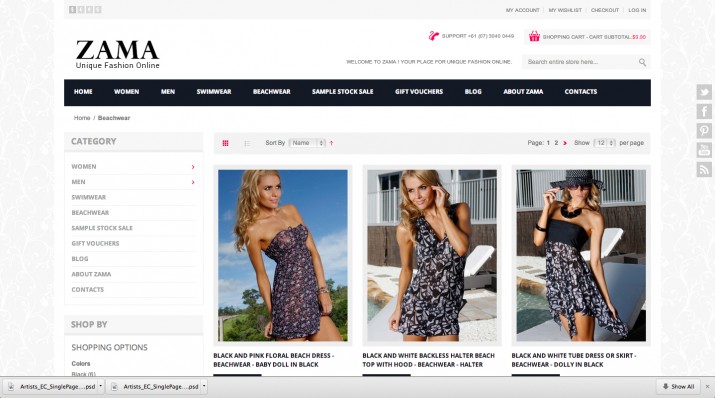This screenshot has width=715, height=398.
Task: Open the Sort By Name dropdown
Action: pos(307,143)
